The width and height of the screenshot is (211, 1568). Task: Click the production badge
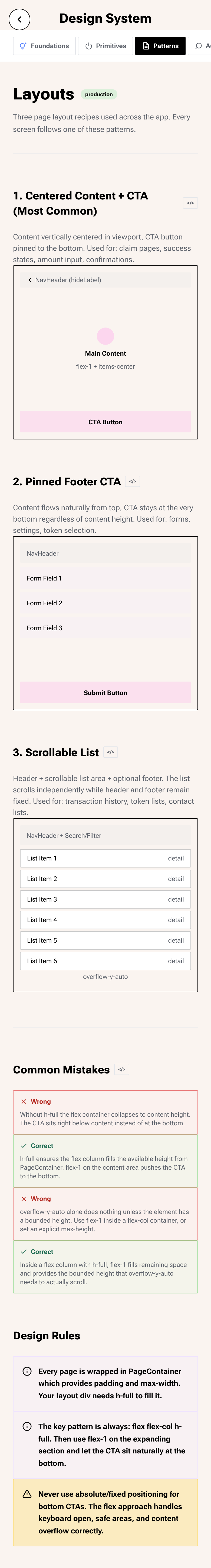tap(99, 94)
